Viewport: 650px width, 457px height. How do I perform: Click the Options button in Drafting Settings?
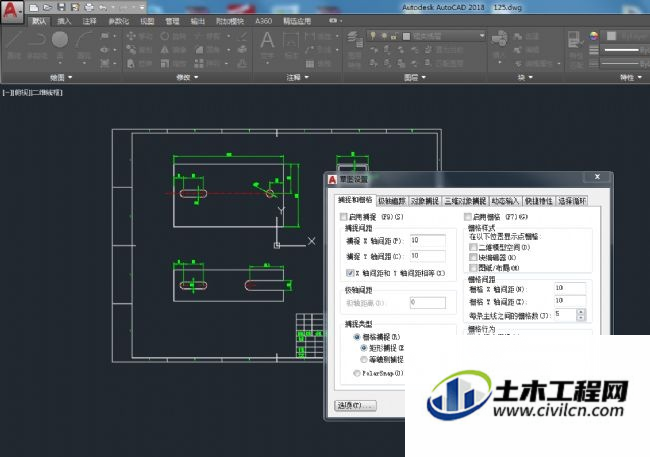355,405
